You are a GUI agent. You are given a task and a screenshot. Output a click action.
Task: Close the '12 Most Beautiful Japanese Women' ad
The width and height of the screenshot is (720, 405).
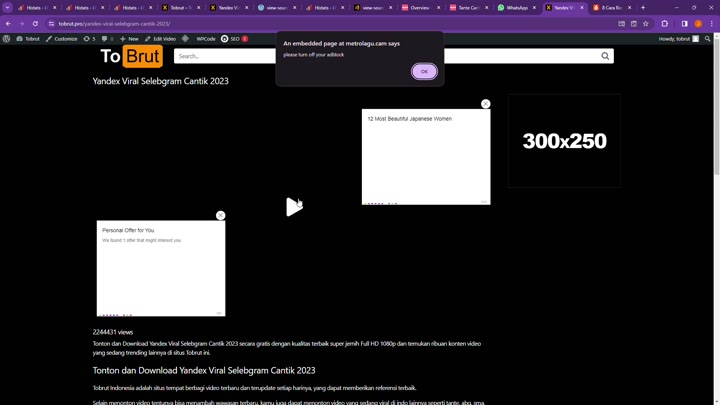click(x=485, y=104)
